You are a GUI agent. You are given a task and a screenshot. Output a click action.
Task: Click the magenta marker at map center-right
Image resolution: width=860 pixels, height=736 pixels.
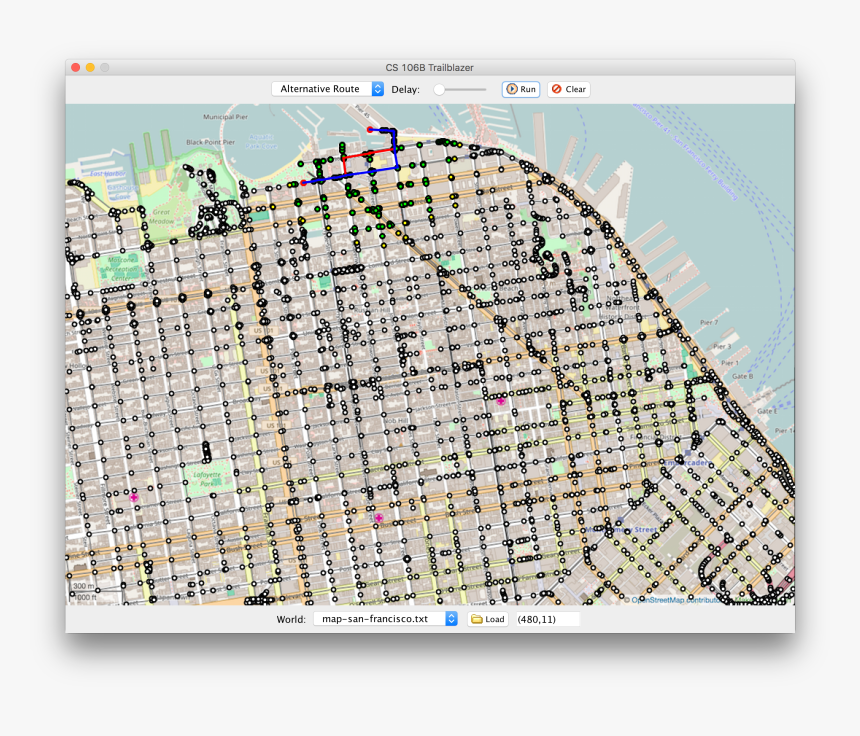(x=501, y=402)
